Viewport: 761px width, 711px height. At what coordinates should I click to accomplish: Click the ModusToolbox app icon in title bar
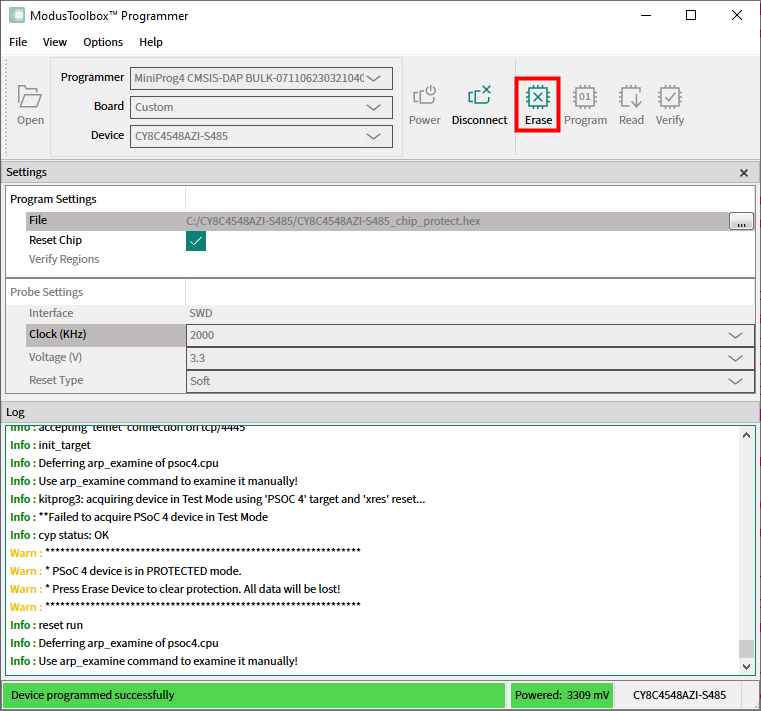point(17,16)
